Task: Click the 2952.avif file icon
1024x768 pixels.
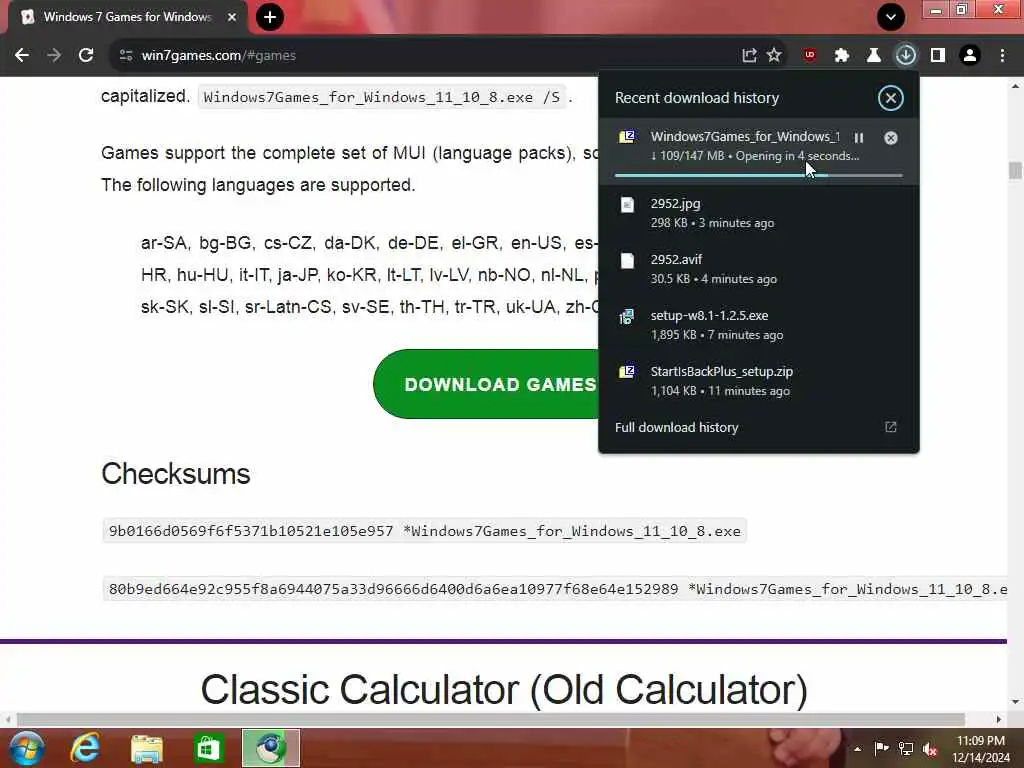Action: [x=627, y=261]
